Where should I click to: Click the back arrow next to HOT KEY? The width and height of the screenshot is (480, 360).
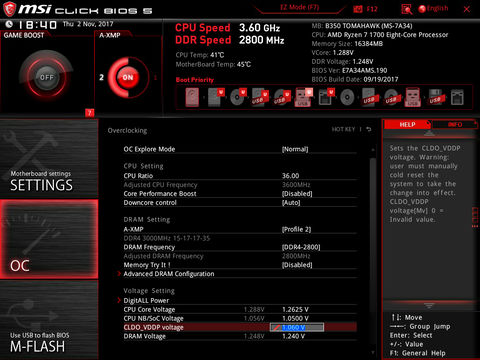[x=369, y=129]
